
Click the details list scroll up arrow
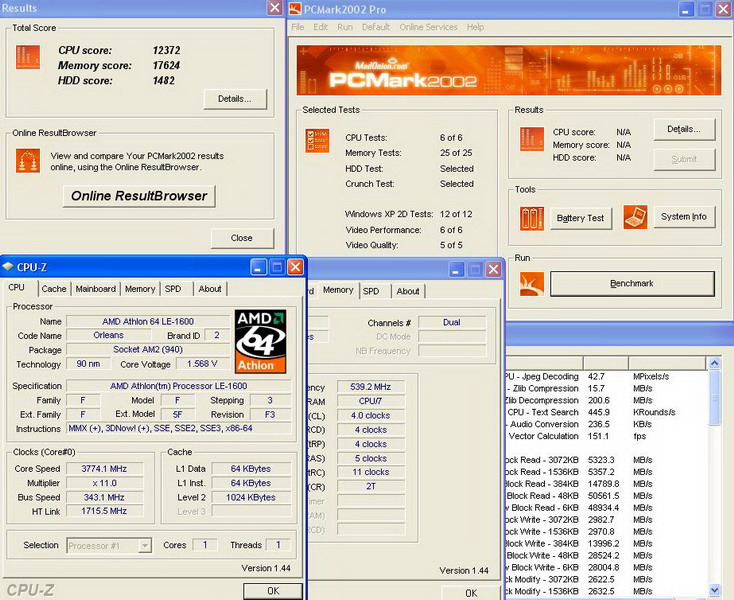(714, 363)
